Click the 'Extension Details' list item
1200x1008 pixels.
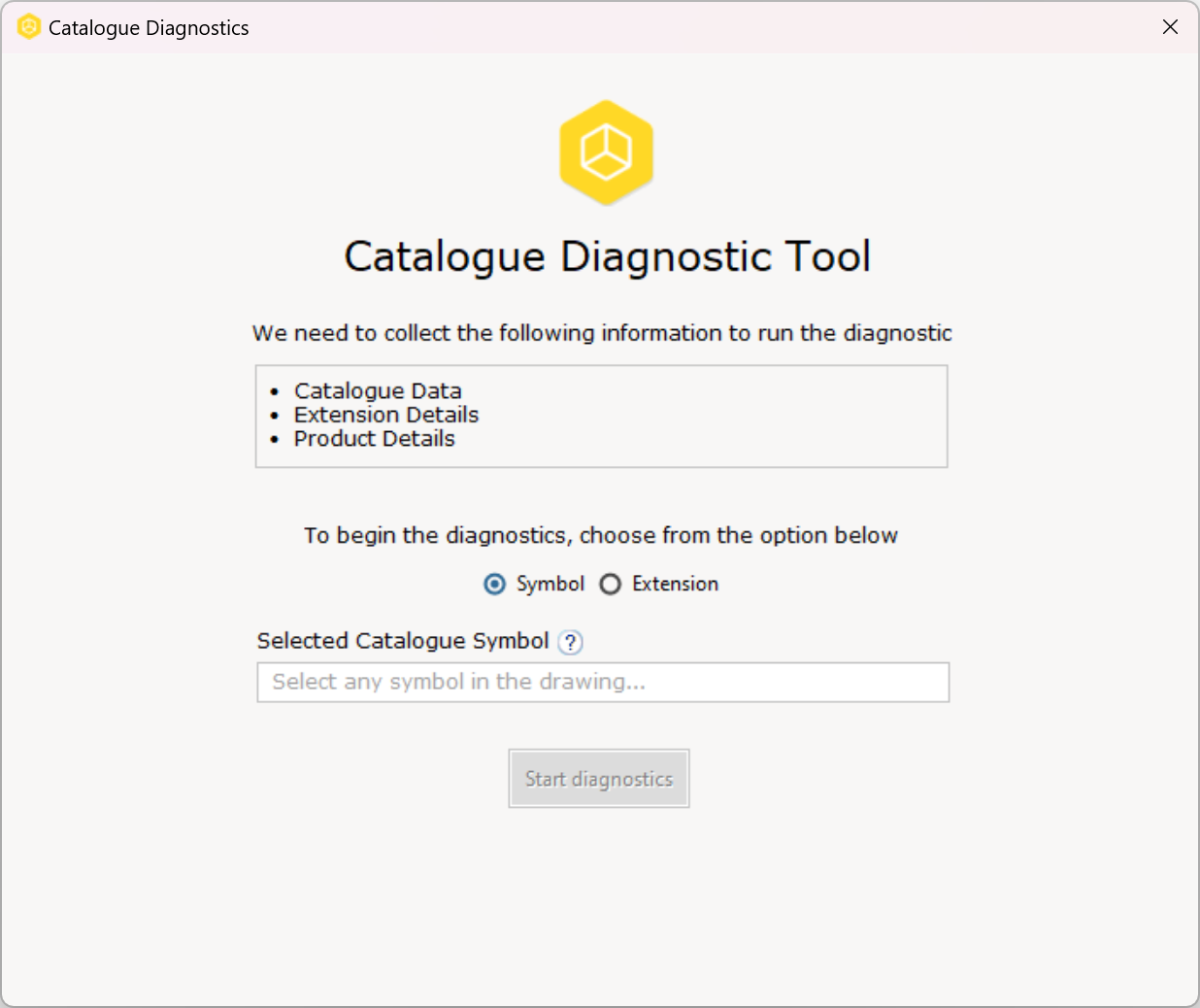point(386,415)
